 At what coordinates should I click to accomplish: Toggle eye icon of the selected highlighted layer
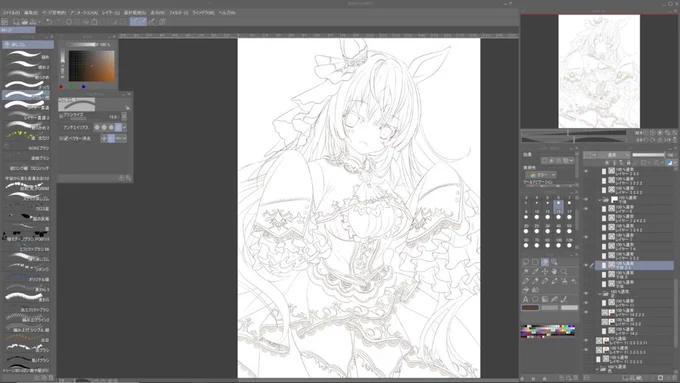[586, 265]
